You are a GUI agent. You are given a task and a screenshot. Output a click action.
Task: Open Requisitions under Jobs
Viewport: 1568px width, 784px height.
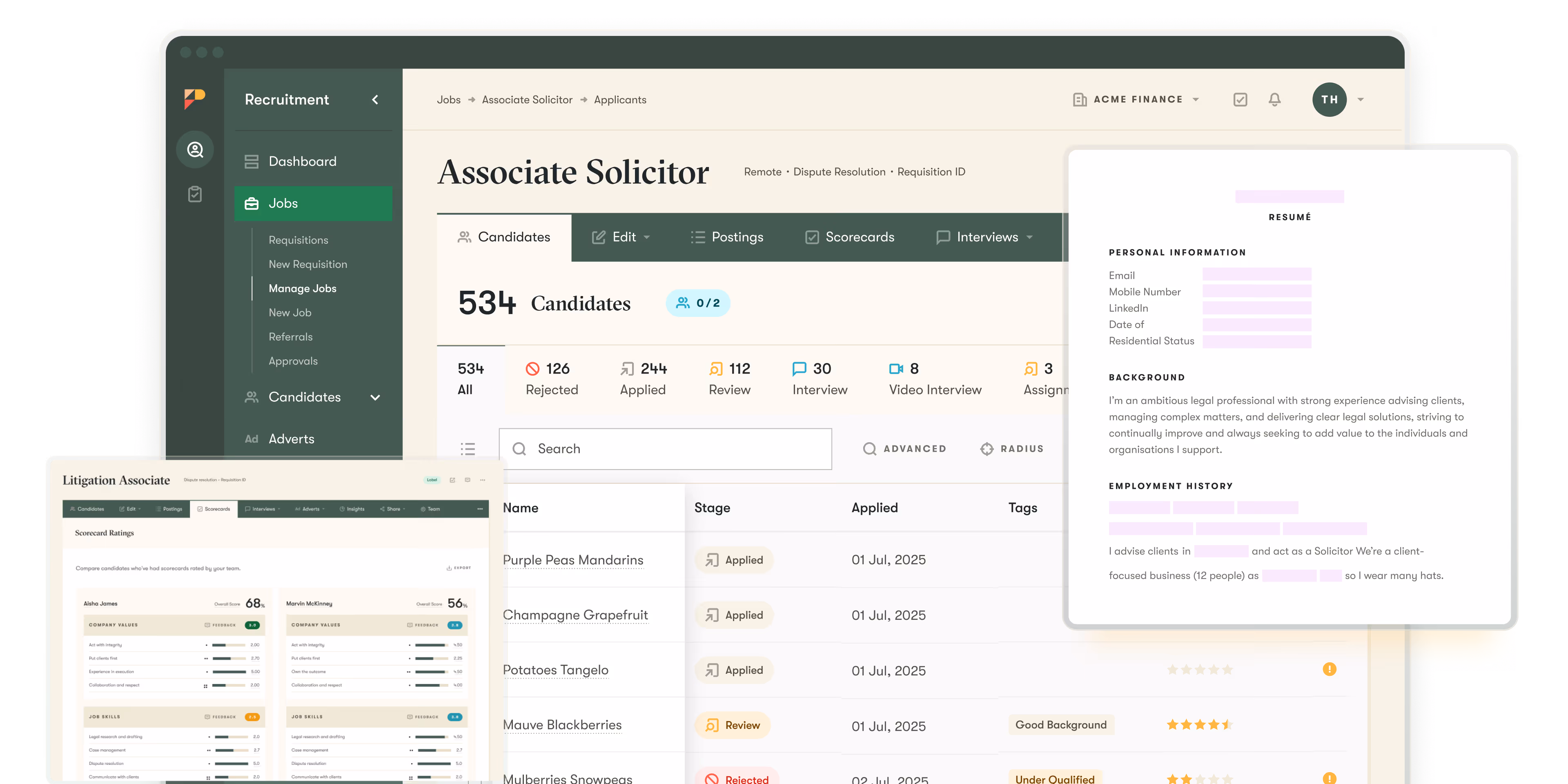coord(298,240)
